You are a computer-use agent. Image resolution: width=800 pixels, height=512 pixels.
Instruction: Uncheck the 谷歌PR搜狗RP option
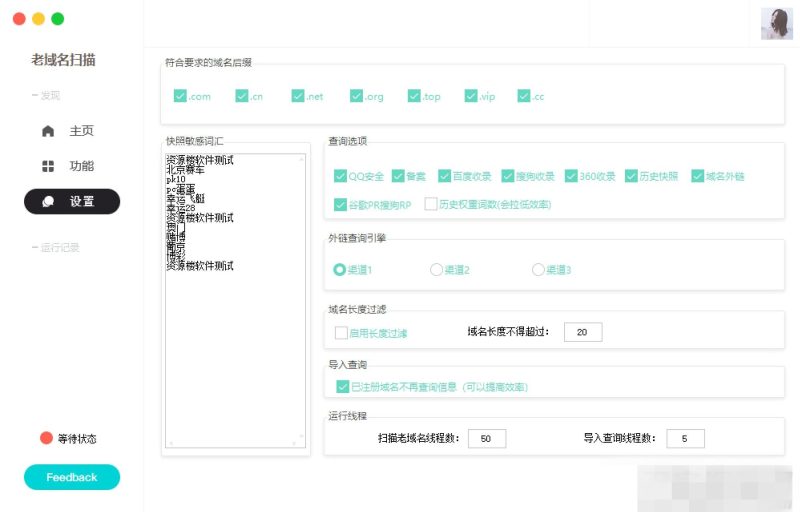click(340, 204)
